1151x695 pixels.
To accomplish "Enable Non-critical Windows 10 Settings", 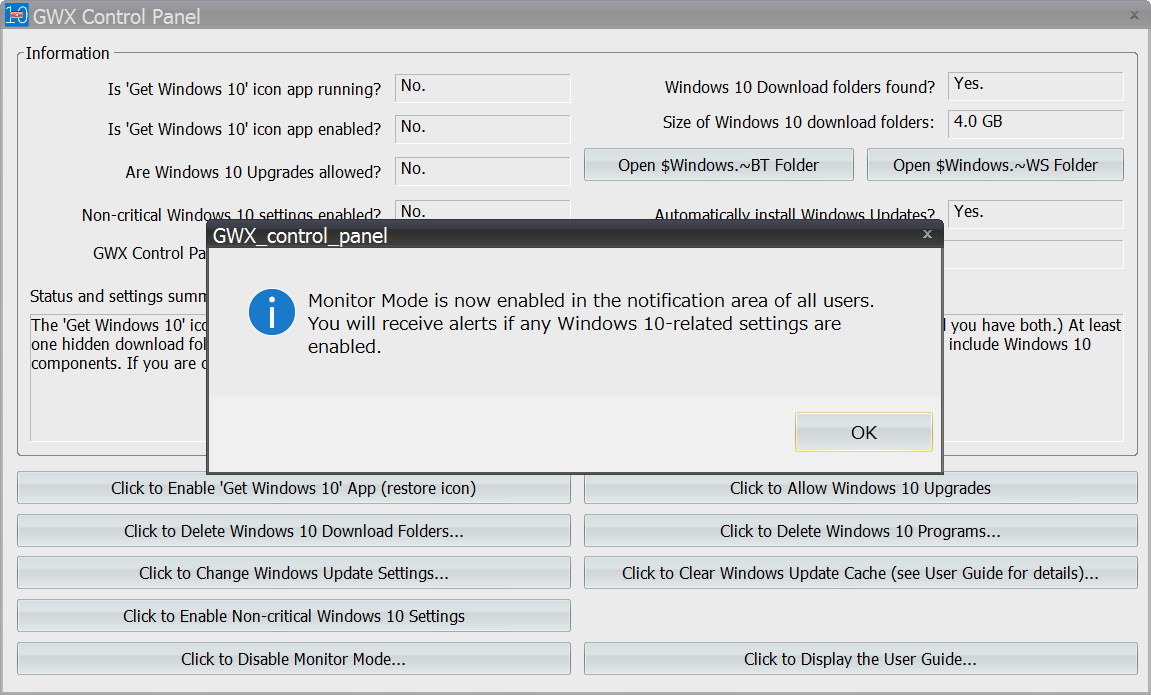I will (x=293, y=615).
